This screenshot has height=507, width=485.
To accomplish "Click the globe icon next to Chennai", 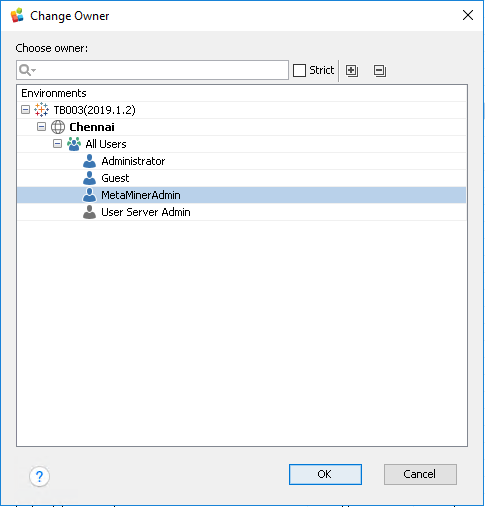I will pos(58,127).
